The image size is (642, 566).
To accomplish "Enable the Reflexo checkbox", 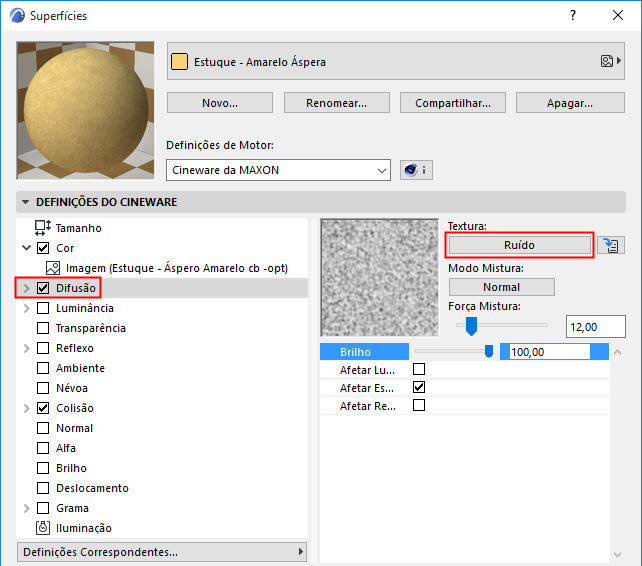I will click(x=43, y=348).
